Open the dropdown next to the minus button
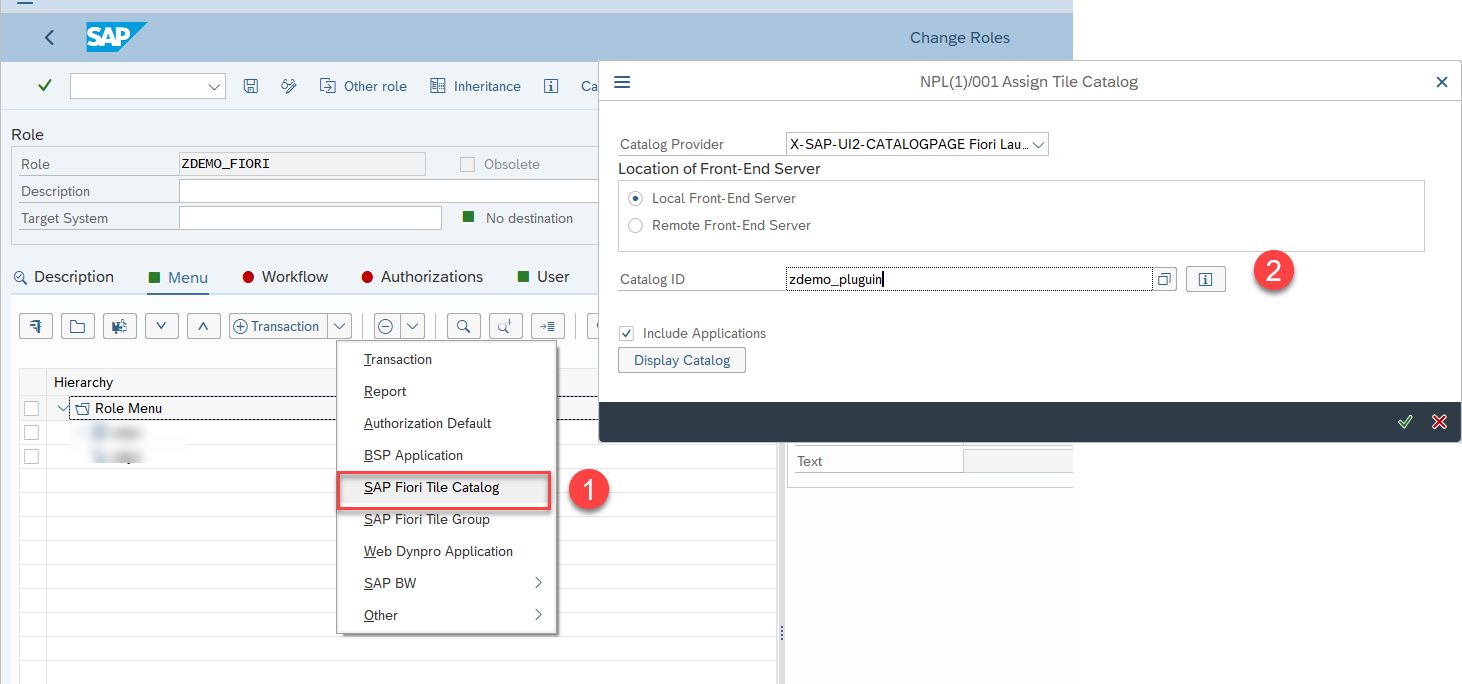The height and width of the screenshot is (684, 1462). pyautogui.click(x=413, y=326)
